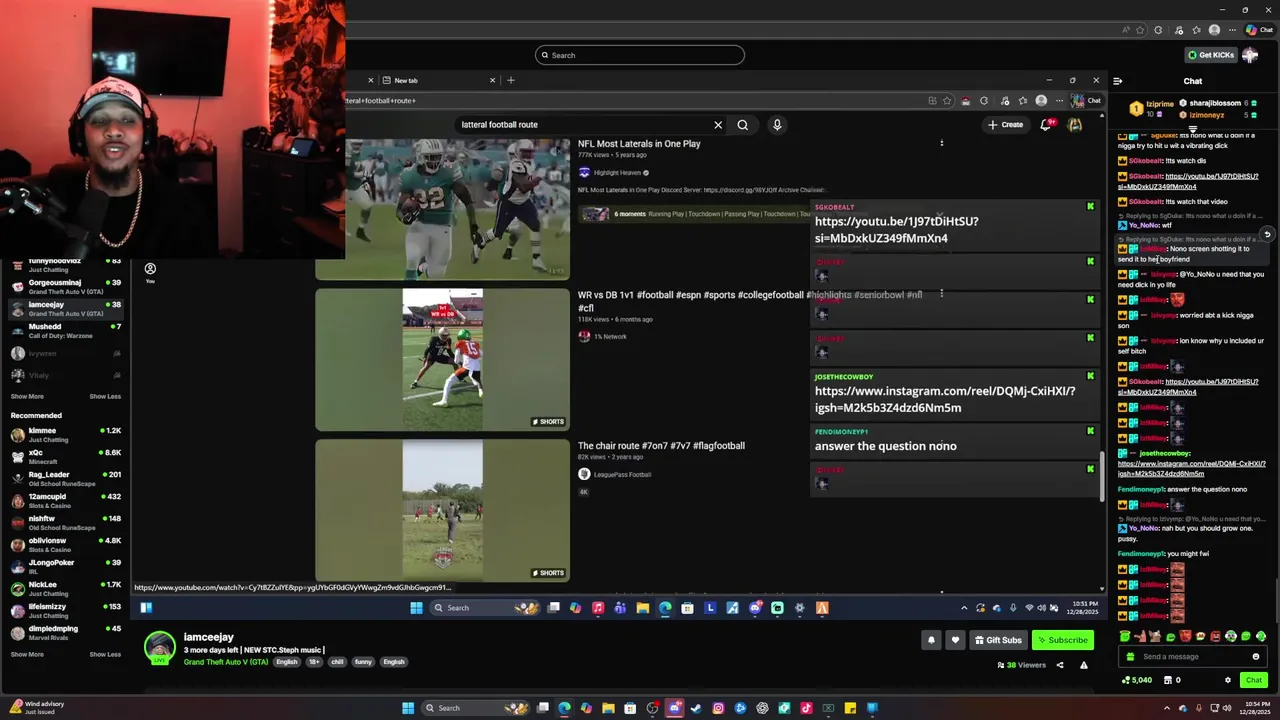Open kimmee channel in Recommended sidebar
The width and height of the screenshot is (1280, 720).
(65, 434)
